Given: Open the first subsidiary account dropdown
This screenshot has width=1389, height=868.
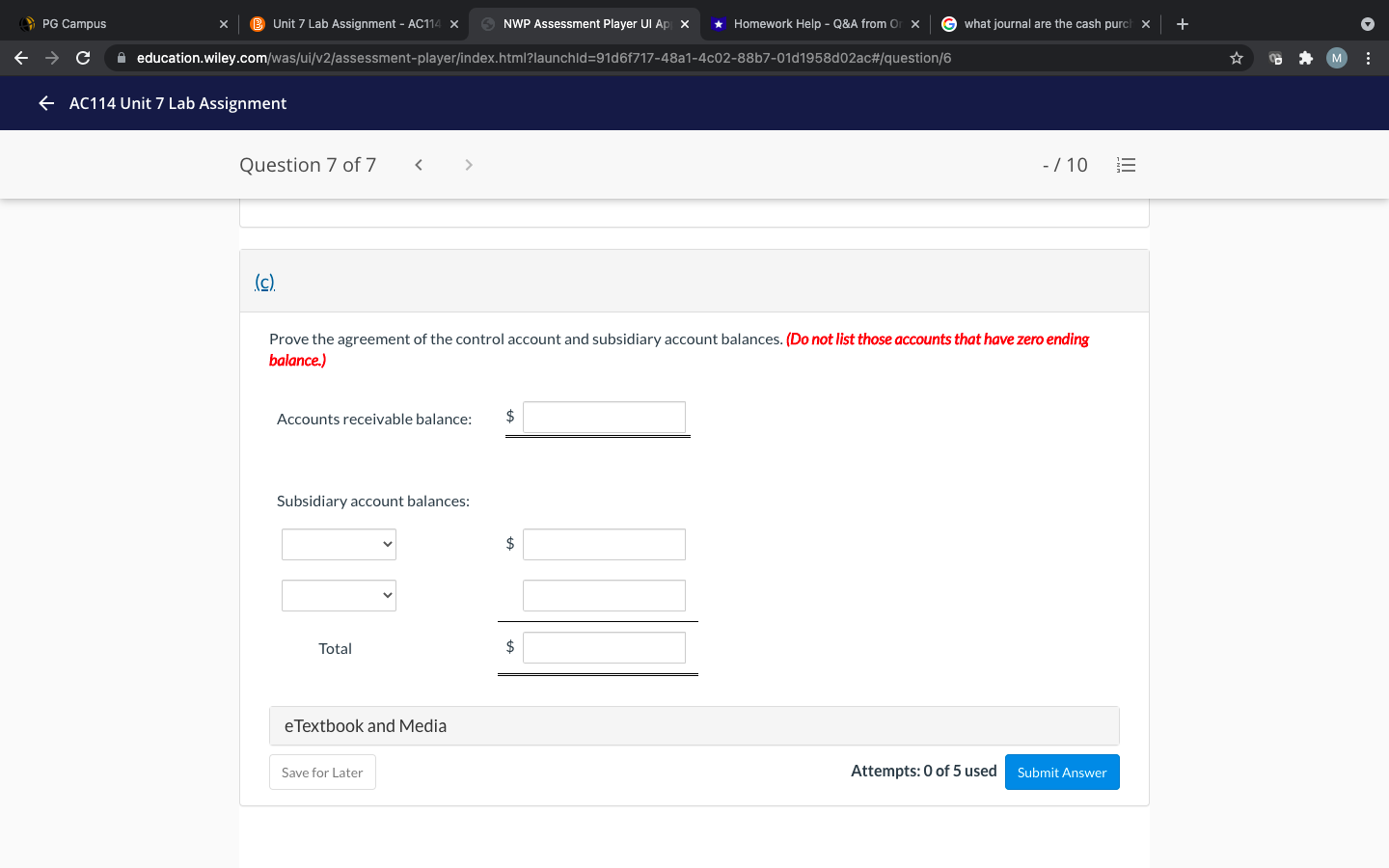Looking at the screenshot, I should (339, 544).
